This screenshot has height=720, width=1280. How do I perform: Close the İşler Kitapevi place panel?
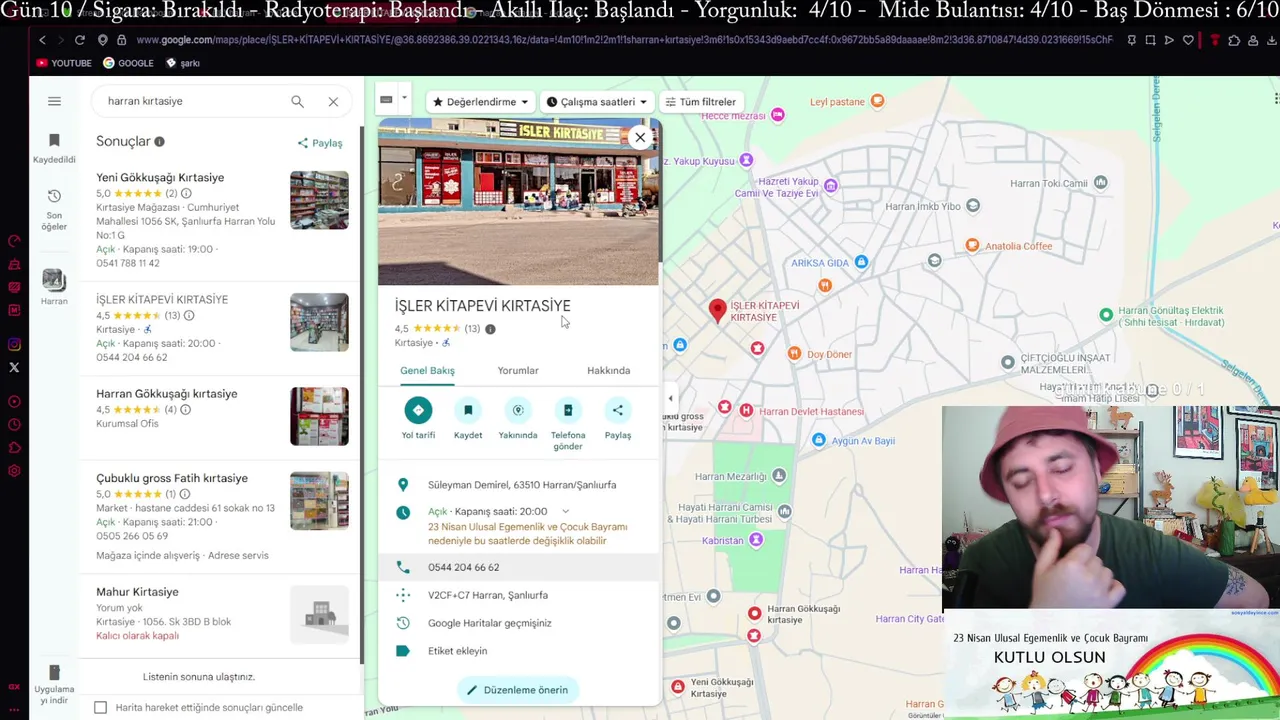click(640, 138)
